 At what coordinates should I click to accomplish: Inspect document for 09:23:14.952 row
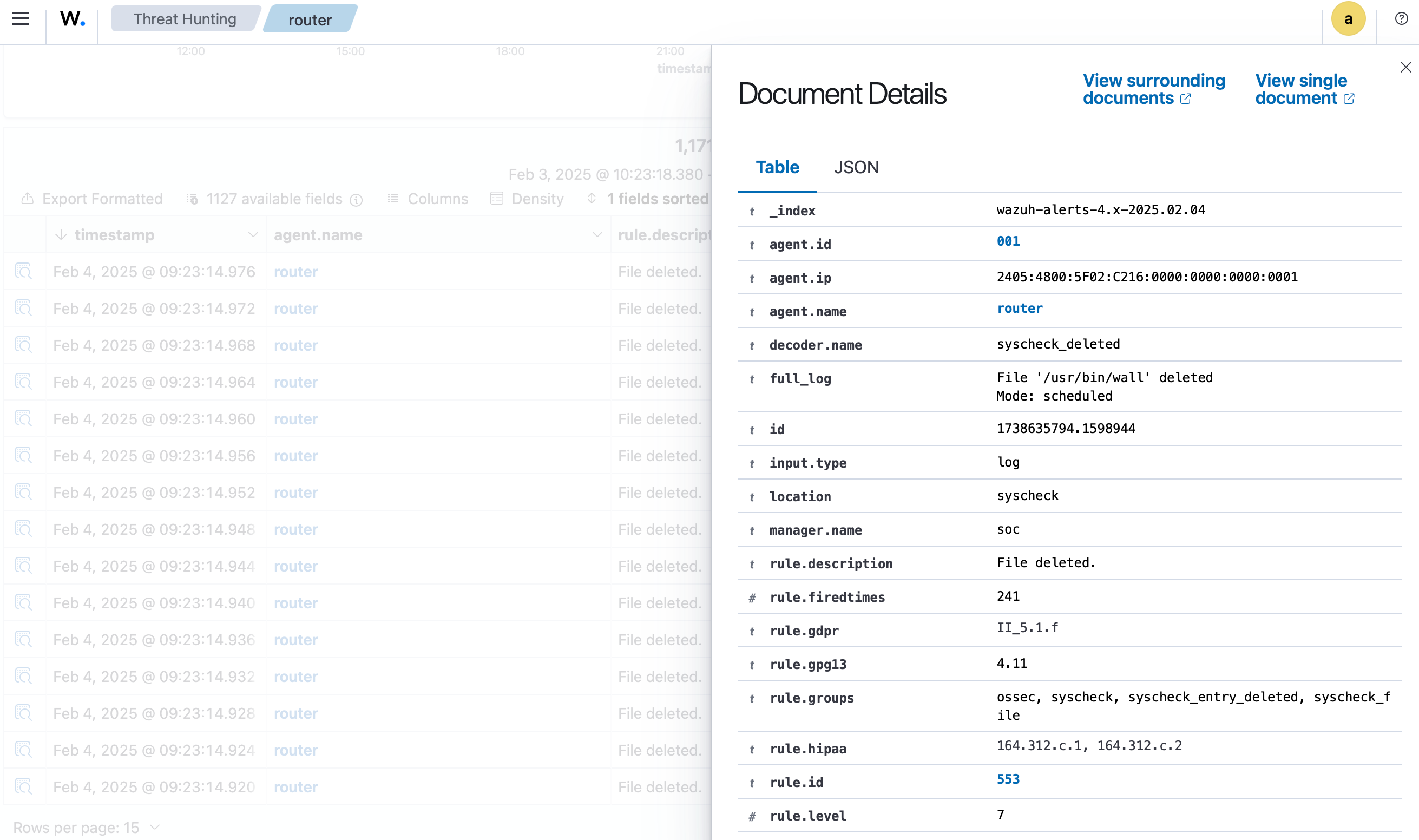click(x=23, y=493)
